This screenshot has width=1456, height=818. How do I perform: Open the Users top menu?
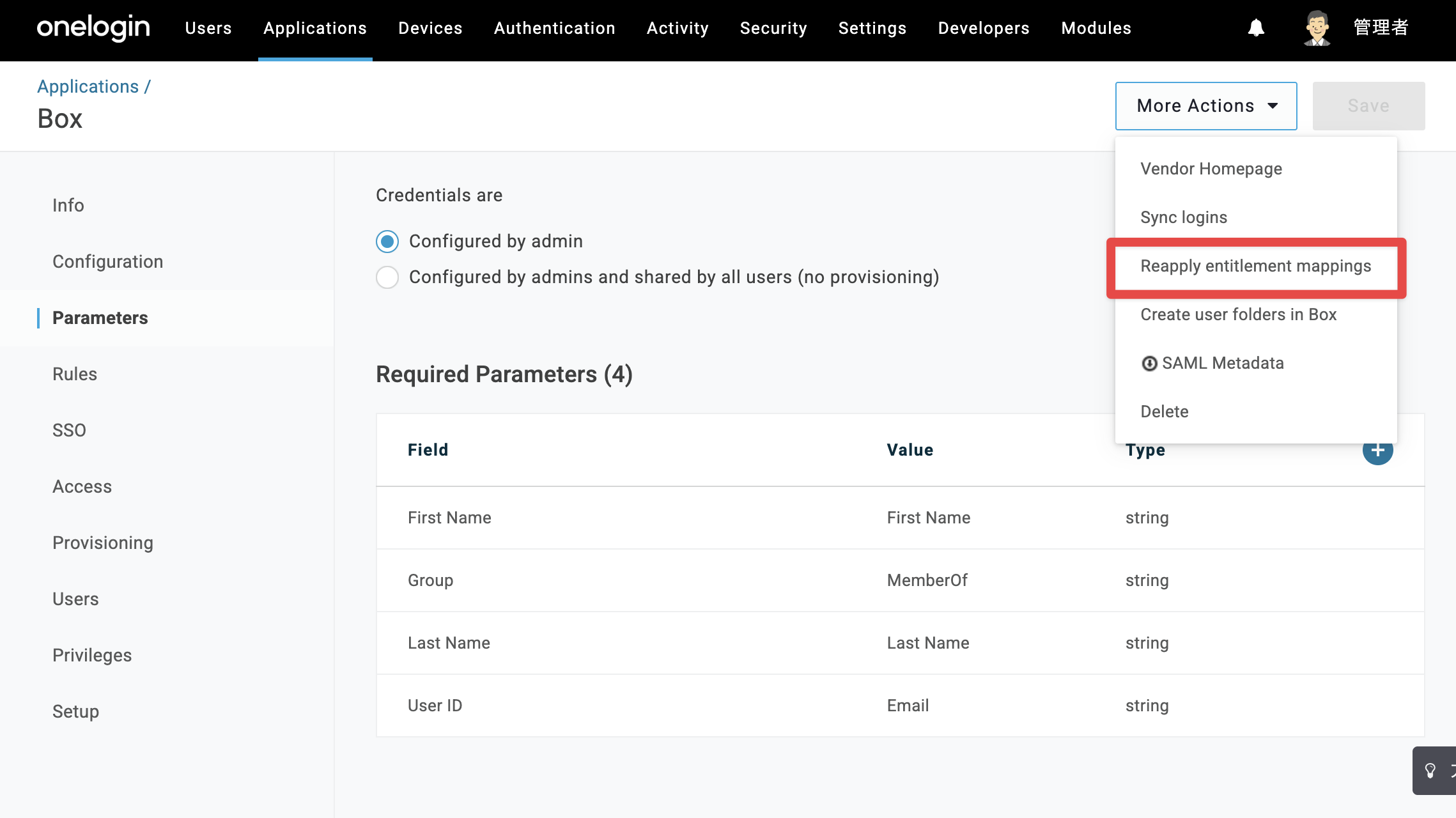[208, 28]
